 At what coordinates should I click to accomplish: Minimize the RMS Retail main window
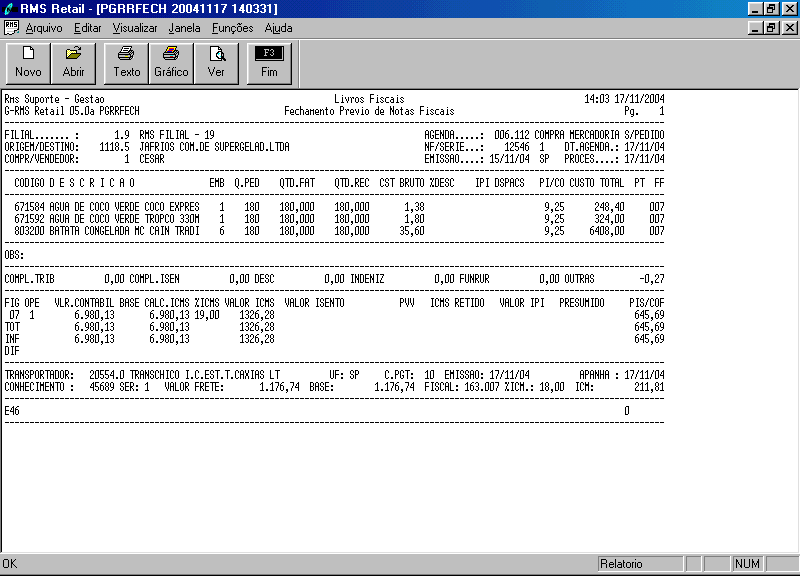point(755,9)
